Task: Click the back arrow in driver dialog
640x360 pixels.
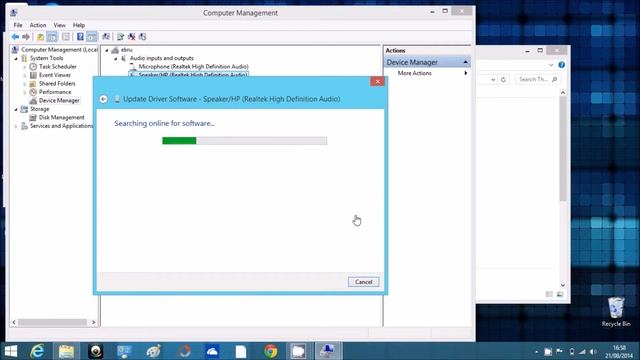Action: [x=104, y=99]
